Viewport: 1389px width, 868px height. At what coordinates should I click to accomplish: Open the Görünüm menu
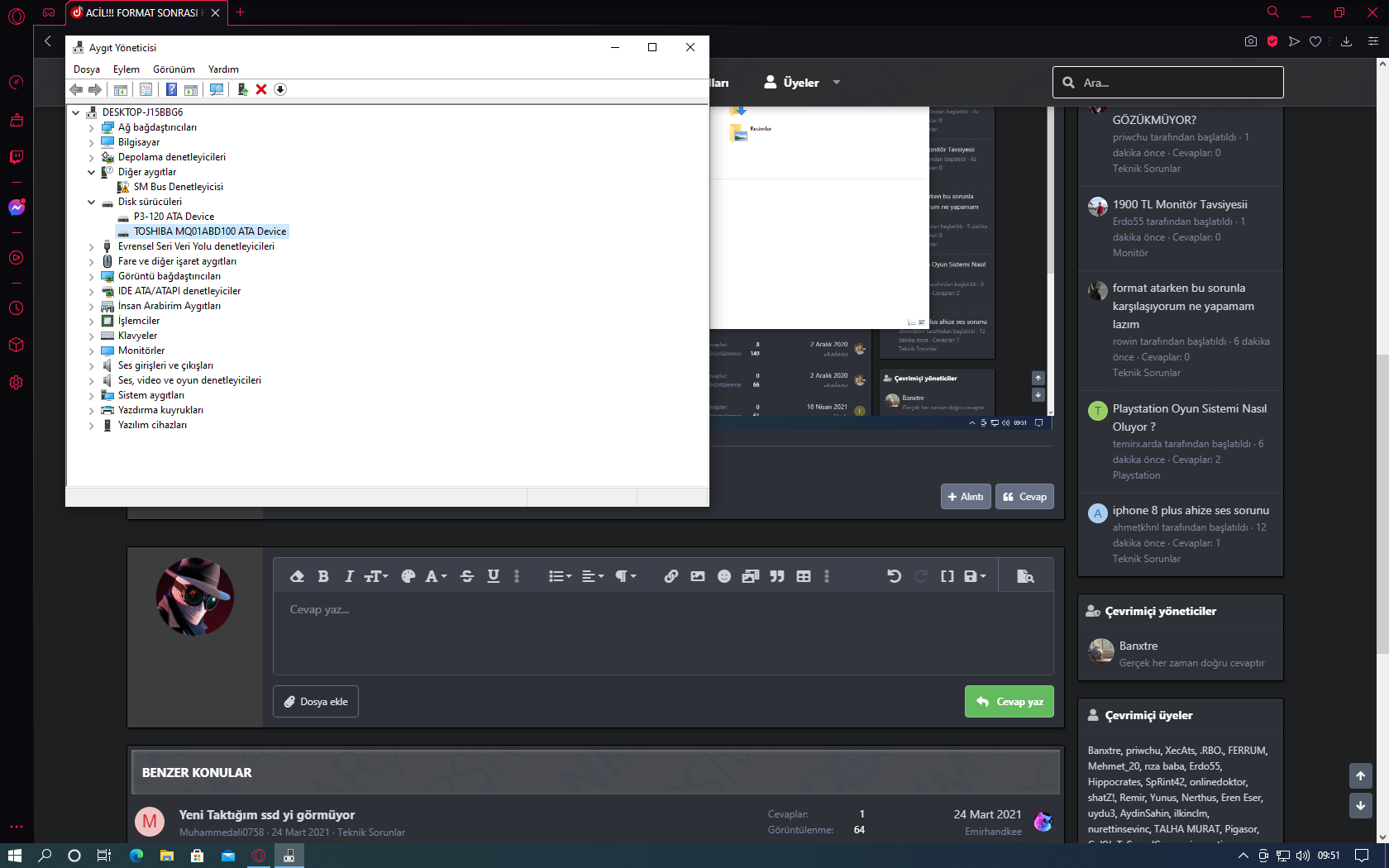pos(174,69)
